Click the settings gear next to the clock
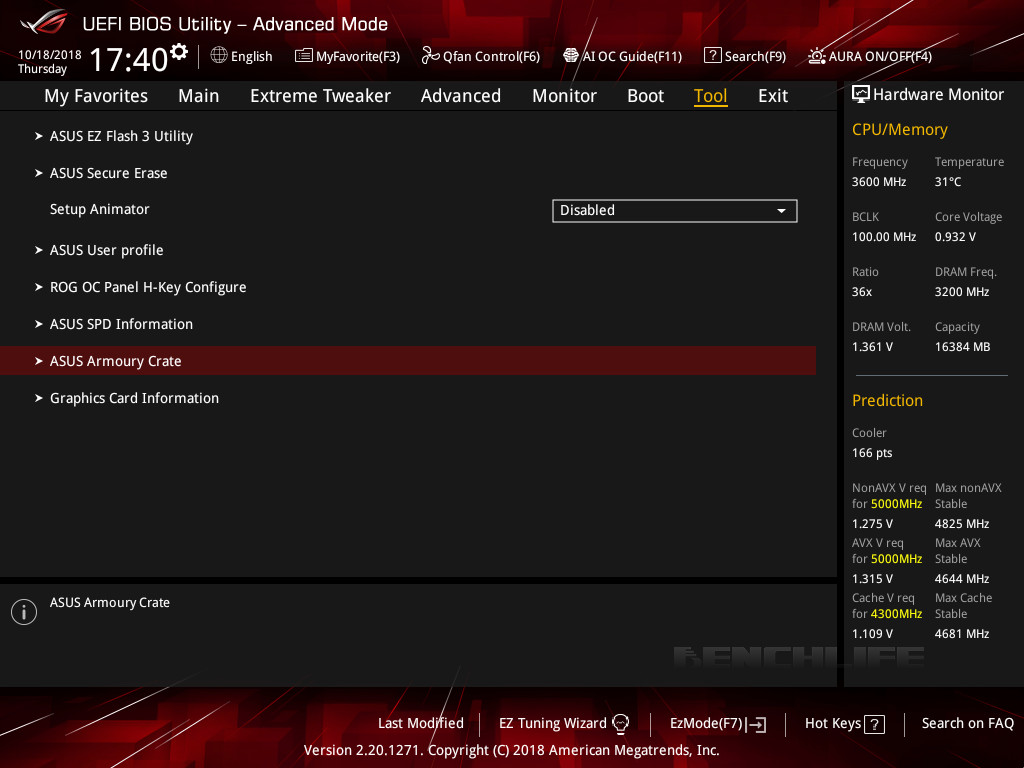The width and height of the screenshot is (1024, 768). pos(179,51)
